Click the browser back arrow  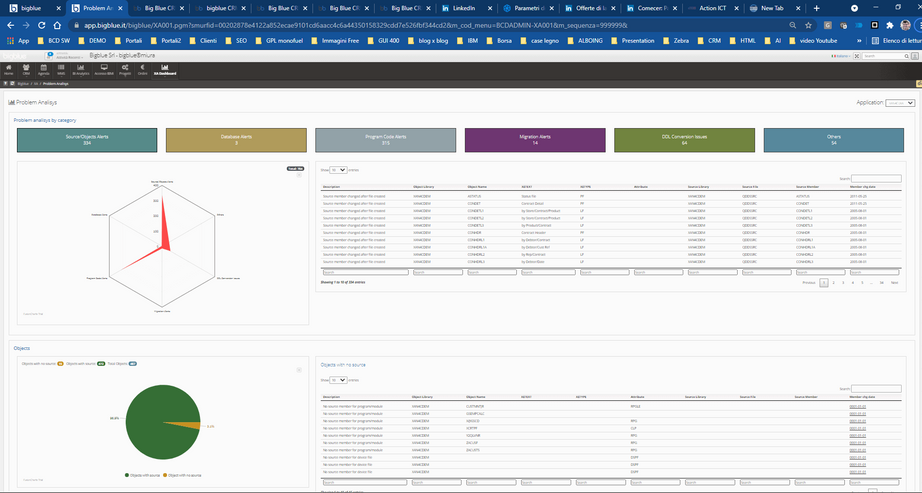tap(11, 25)
